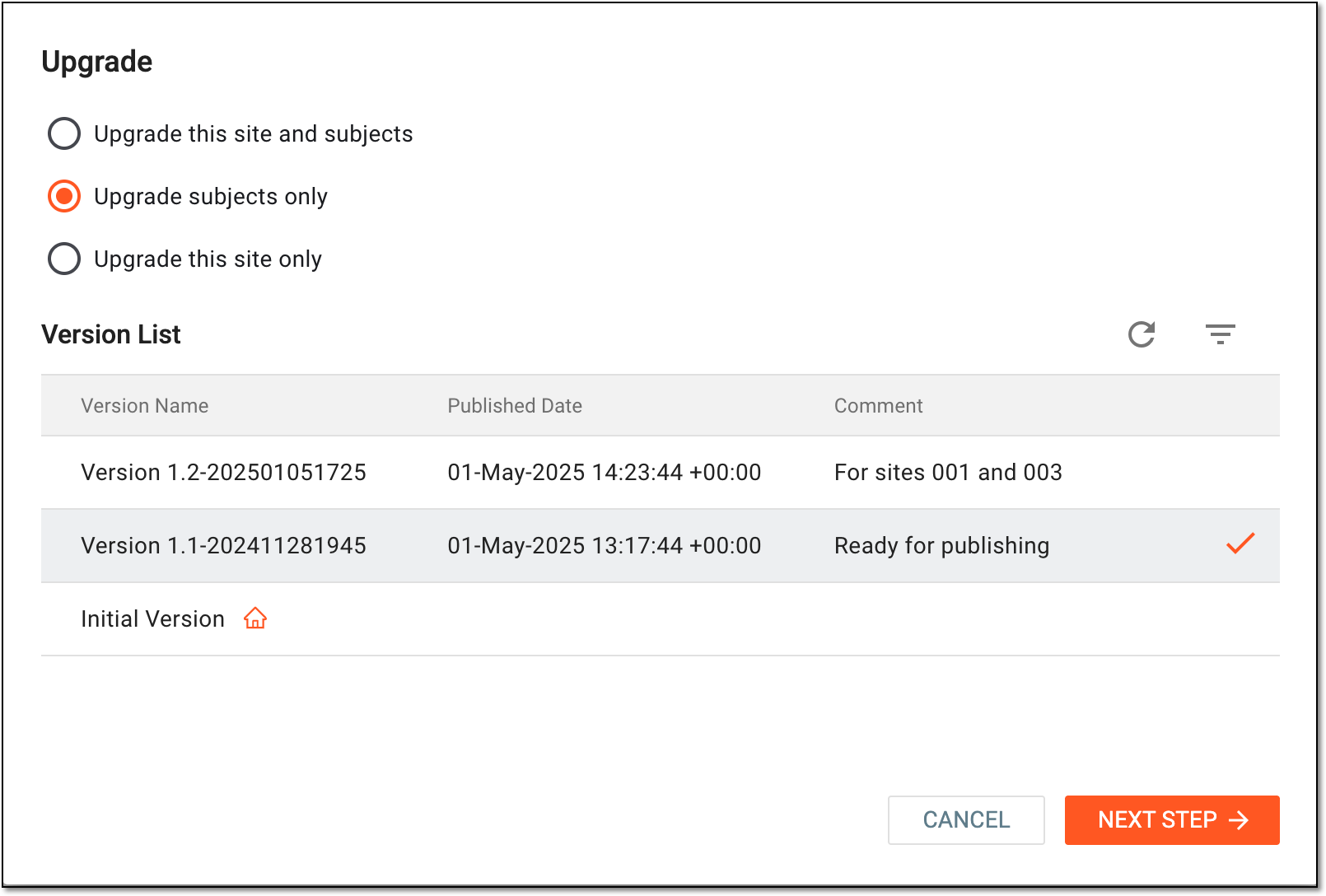Choose 'Upgrade this site only' radio
Image resolution: width=1326 pixels, height=896 pixels.
[x=64, y=259]
